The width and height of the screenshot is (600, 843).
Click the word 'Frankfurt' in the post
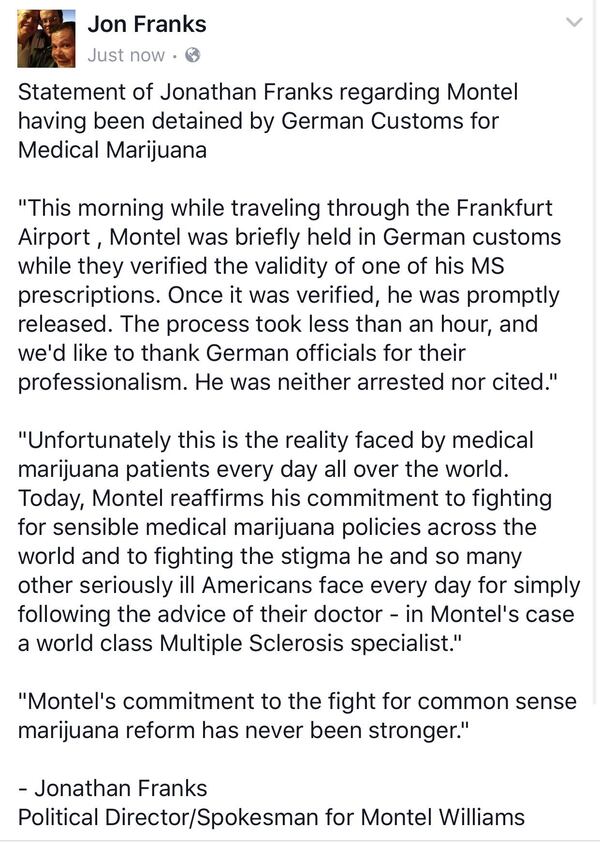click(x=504, y=208)
